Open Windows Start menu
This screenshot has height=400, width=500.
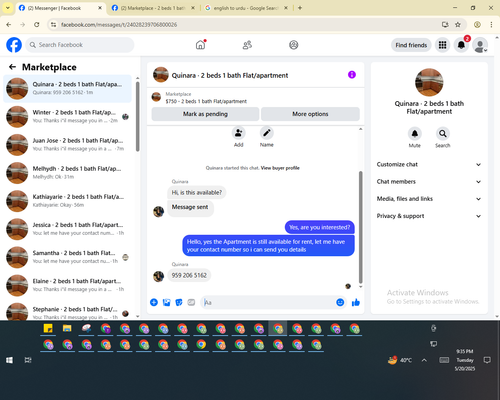point(9,360)
